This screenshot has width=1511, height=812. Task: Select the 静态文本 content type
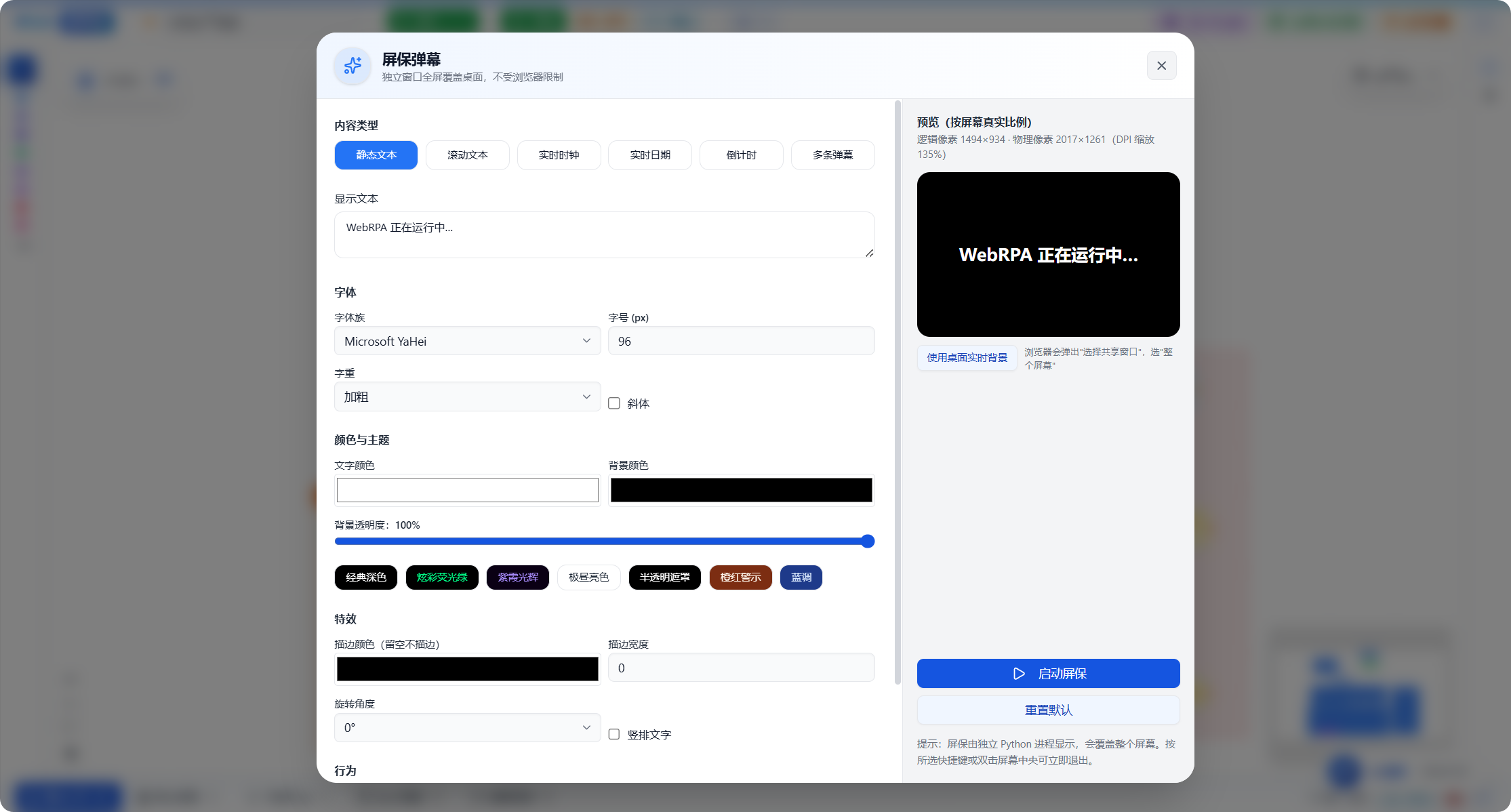point(376,155)
